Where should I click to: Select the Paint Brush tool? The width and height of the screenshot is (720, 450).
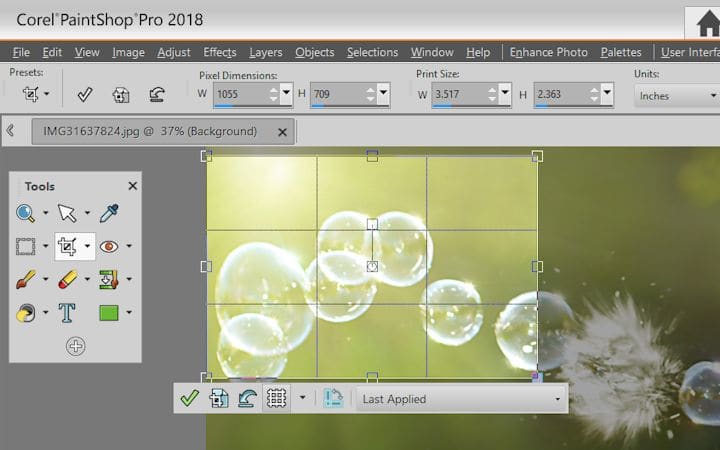coord(25,279)
